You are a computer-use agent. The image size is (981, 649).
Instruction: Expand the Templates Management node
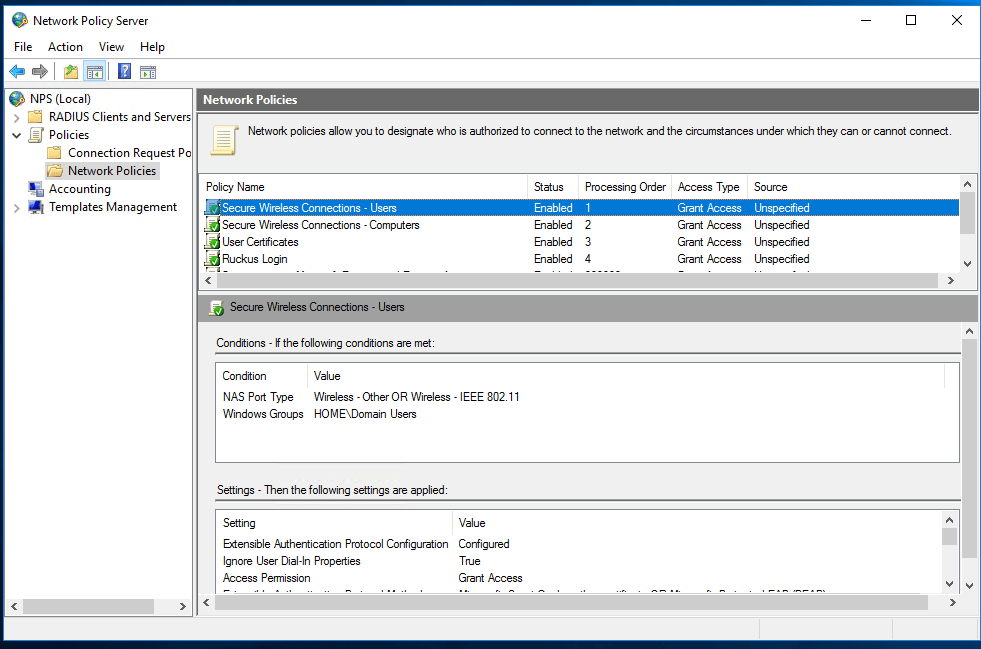click(16, 208)
